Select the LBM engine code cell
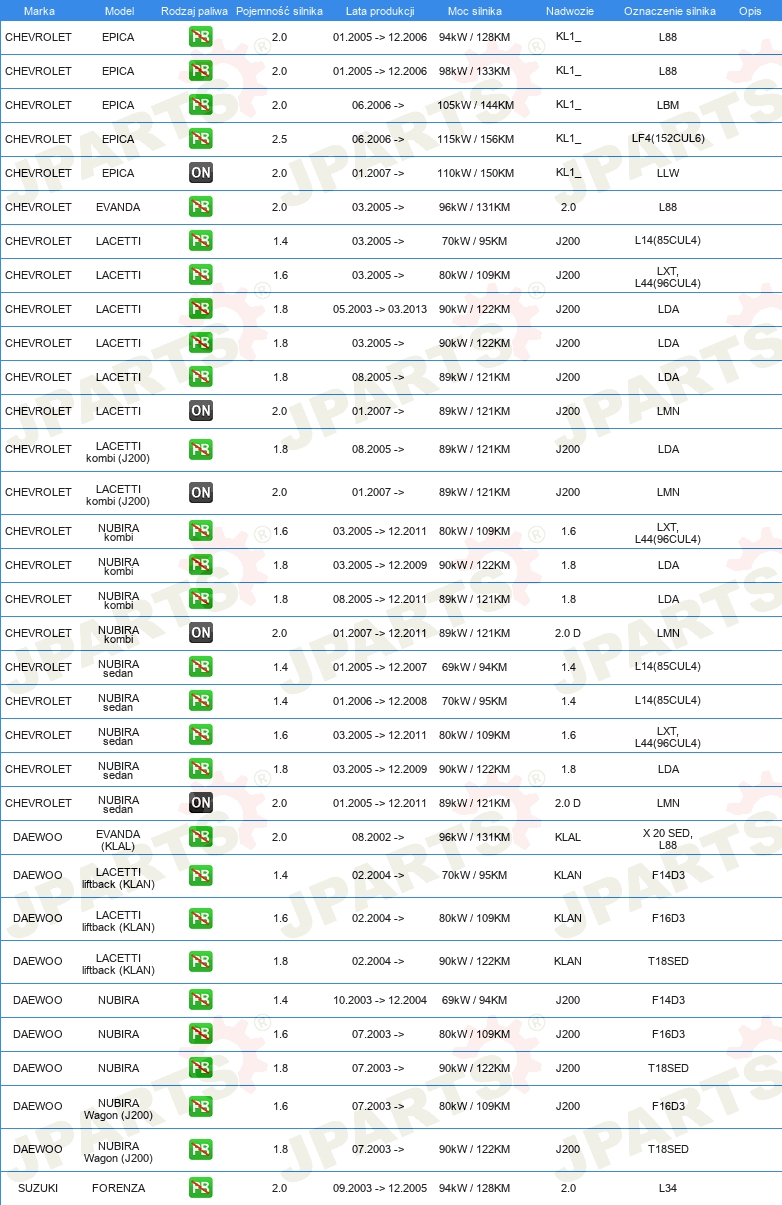 pos(668,105)
